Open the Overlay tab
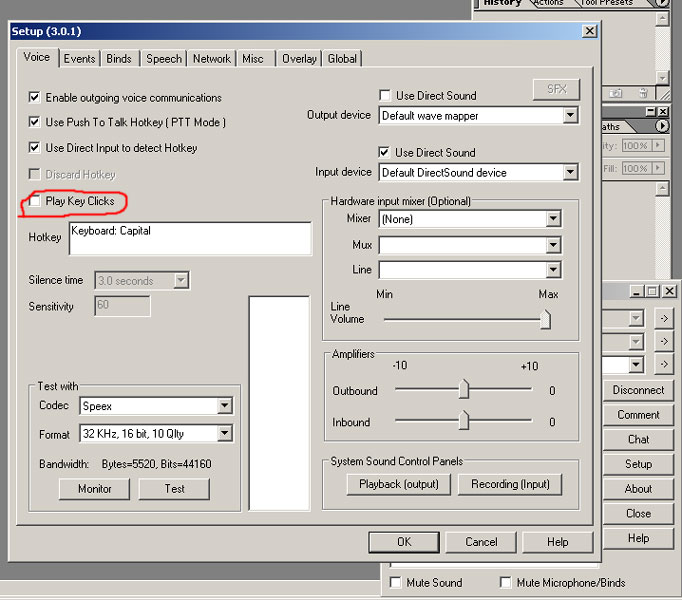 coord(299,59)
